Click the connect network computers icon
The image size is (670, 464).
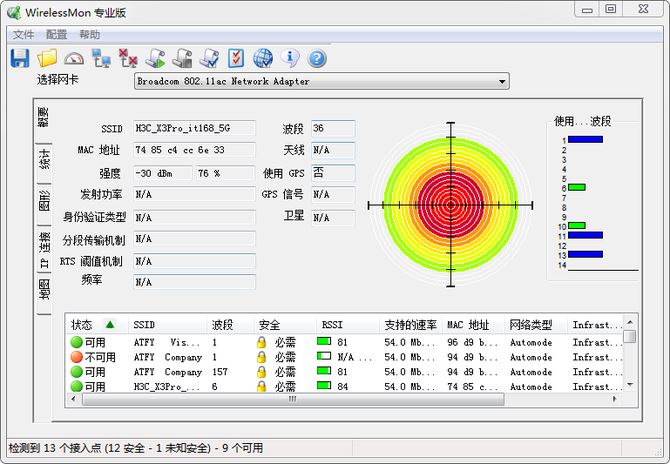[101, 59]
